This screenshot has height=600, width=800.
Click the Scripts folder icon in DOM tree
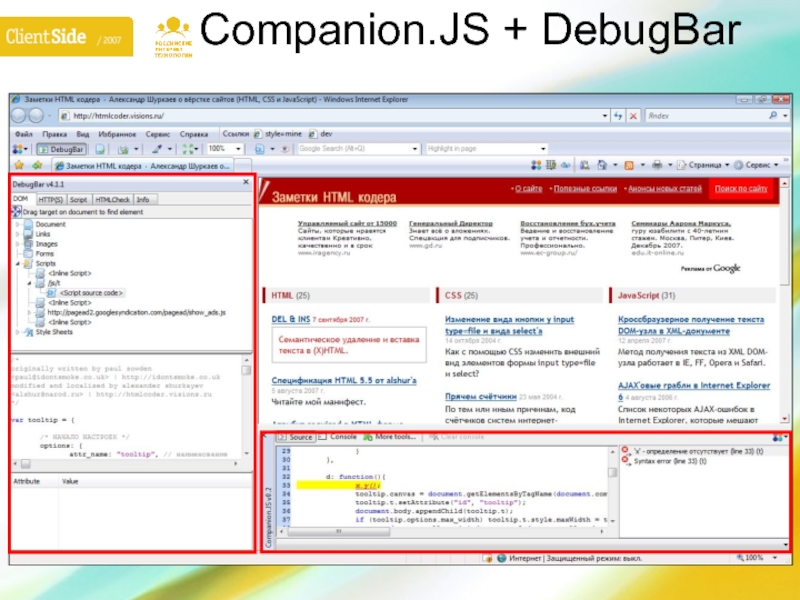(28, 263)
